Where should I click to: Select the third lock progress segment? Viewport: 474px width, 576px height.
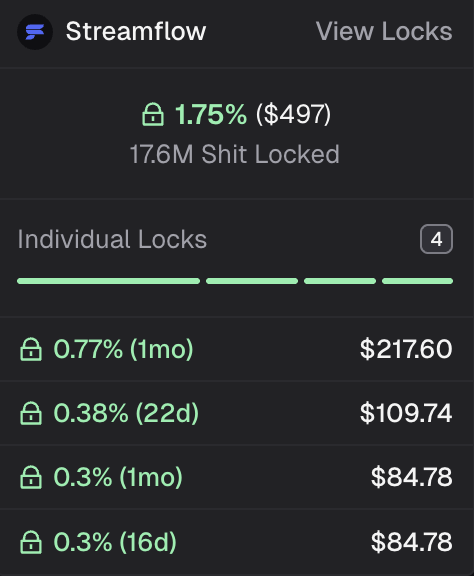click(340, 281)
